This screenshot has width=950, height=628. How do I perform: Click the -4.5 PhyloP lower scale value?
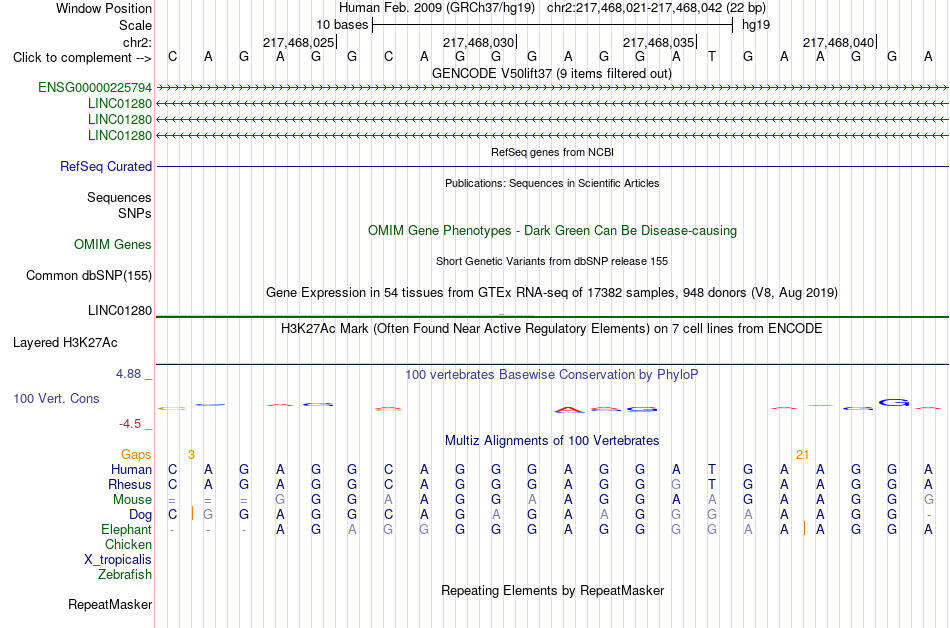[130, 424]
